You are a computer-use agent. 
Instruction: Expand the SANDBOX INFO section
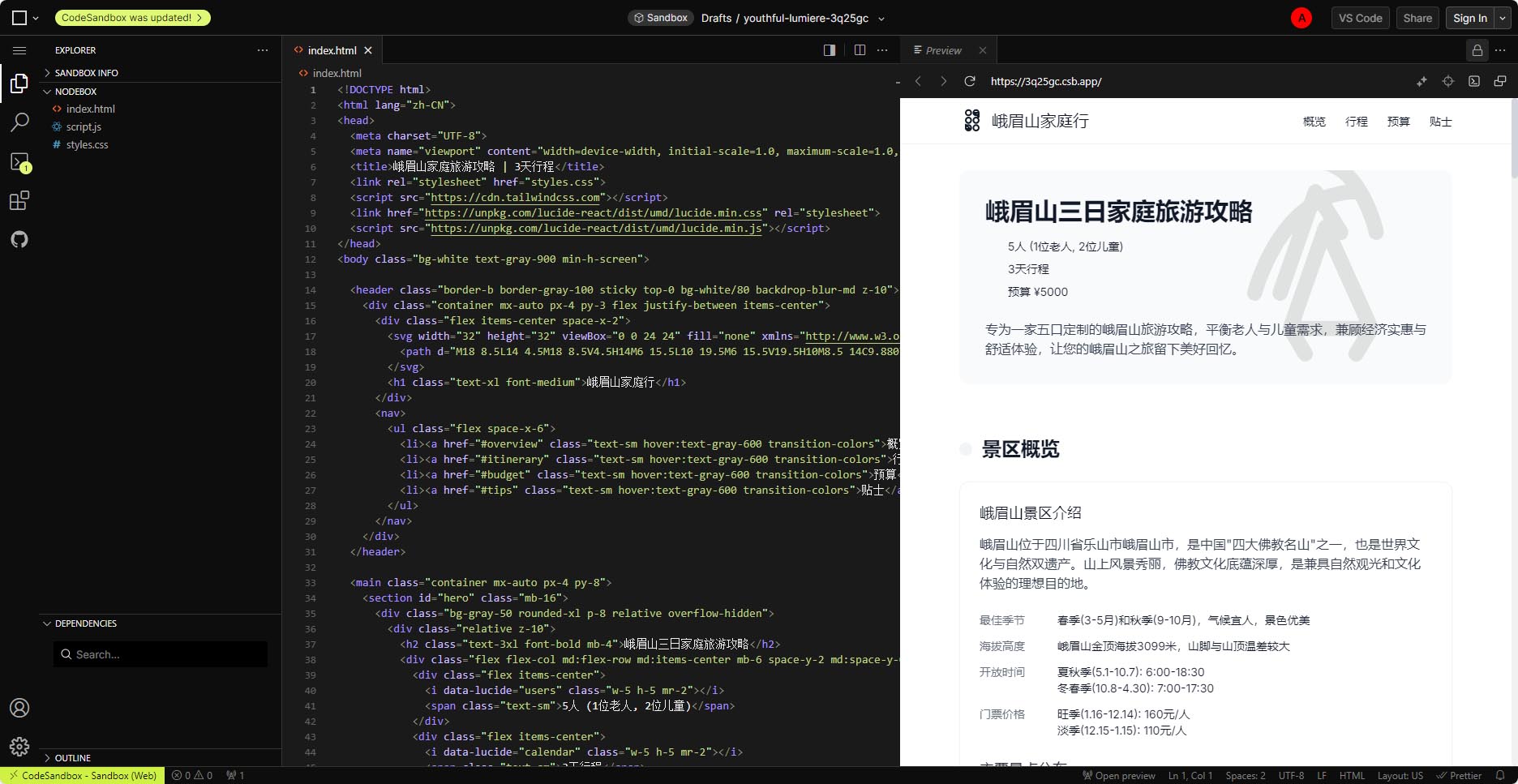point(86,73)
